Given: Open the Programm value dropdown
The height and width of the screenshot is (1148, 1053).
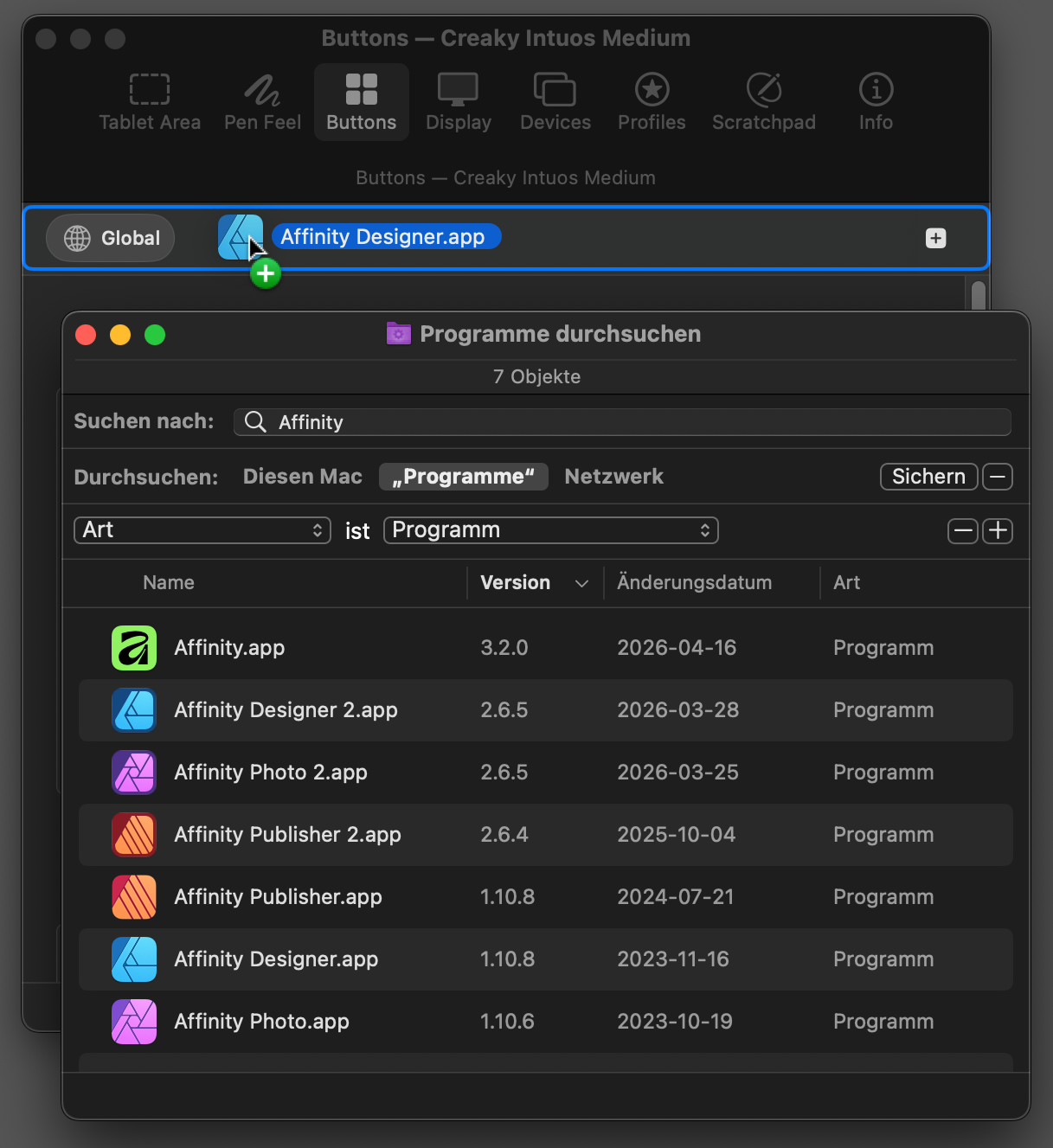Looking at the screenshot, I should 551,530.
